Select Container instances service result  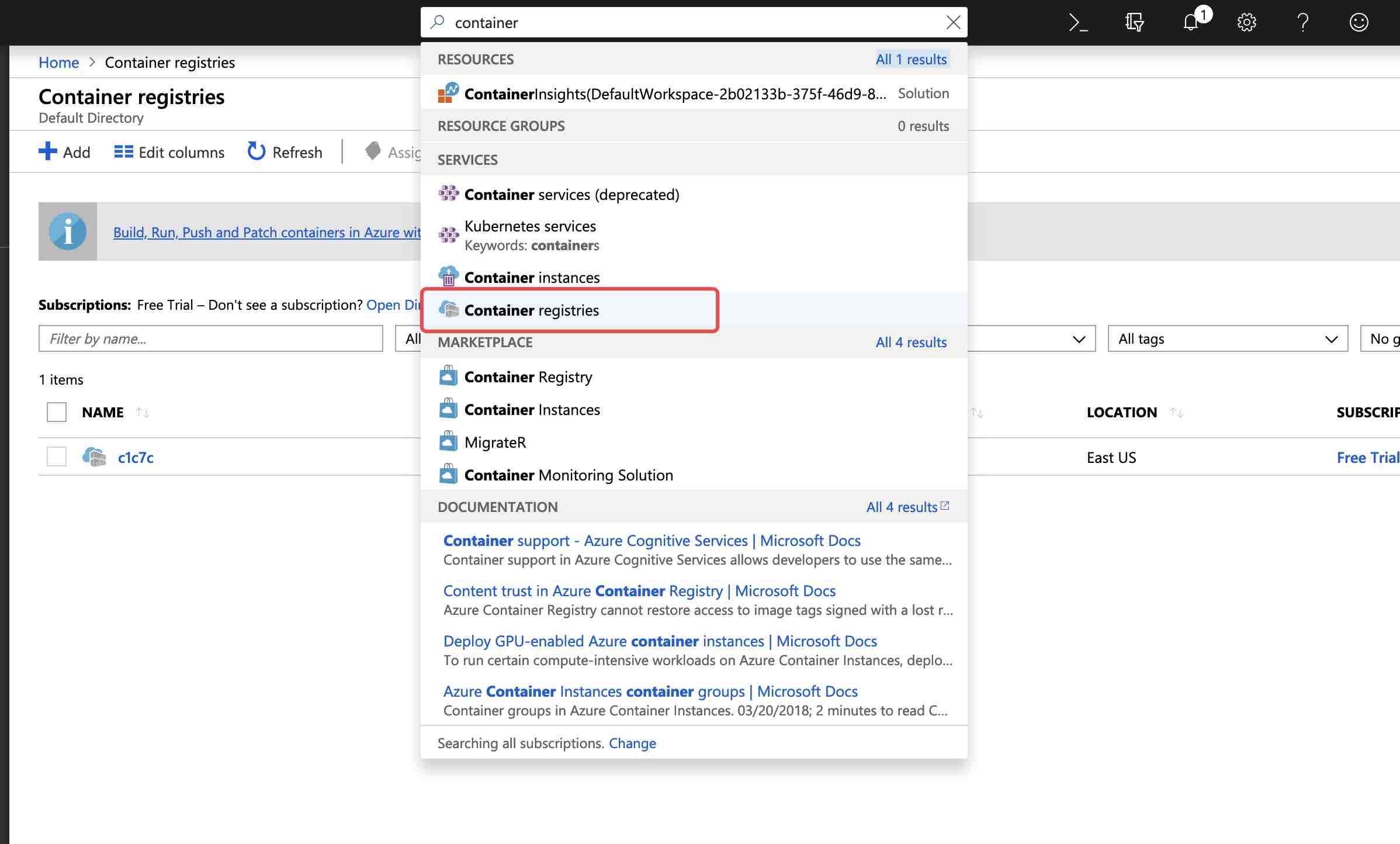point(532,278)
